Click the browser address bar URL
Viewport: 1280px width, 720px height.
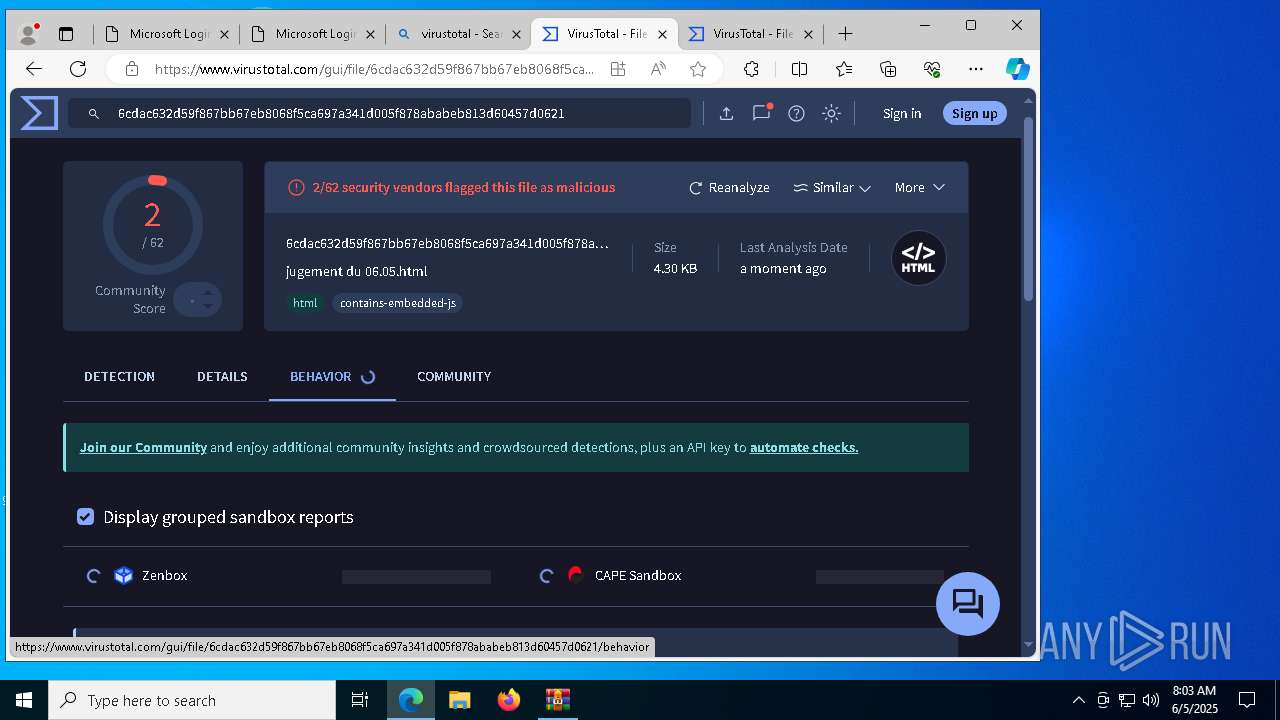coord(374,69)
